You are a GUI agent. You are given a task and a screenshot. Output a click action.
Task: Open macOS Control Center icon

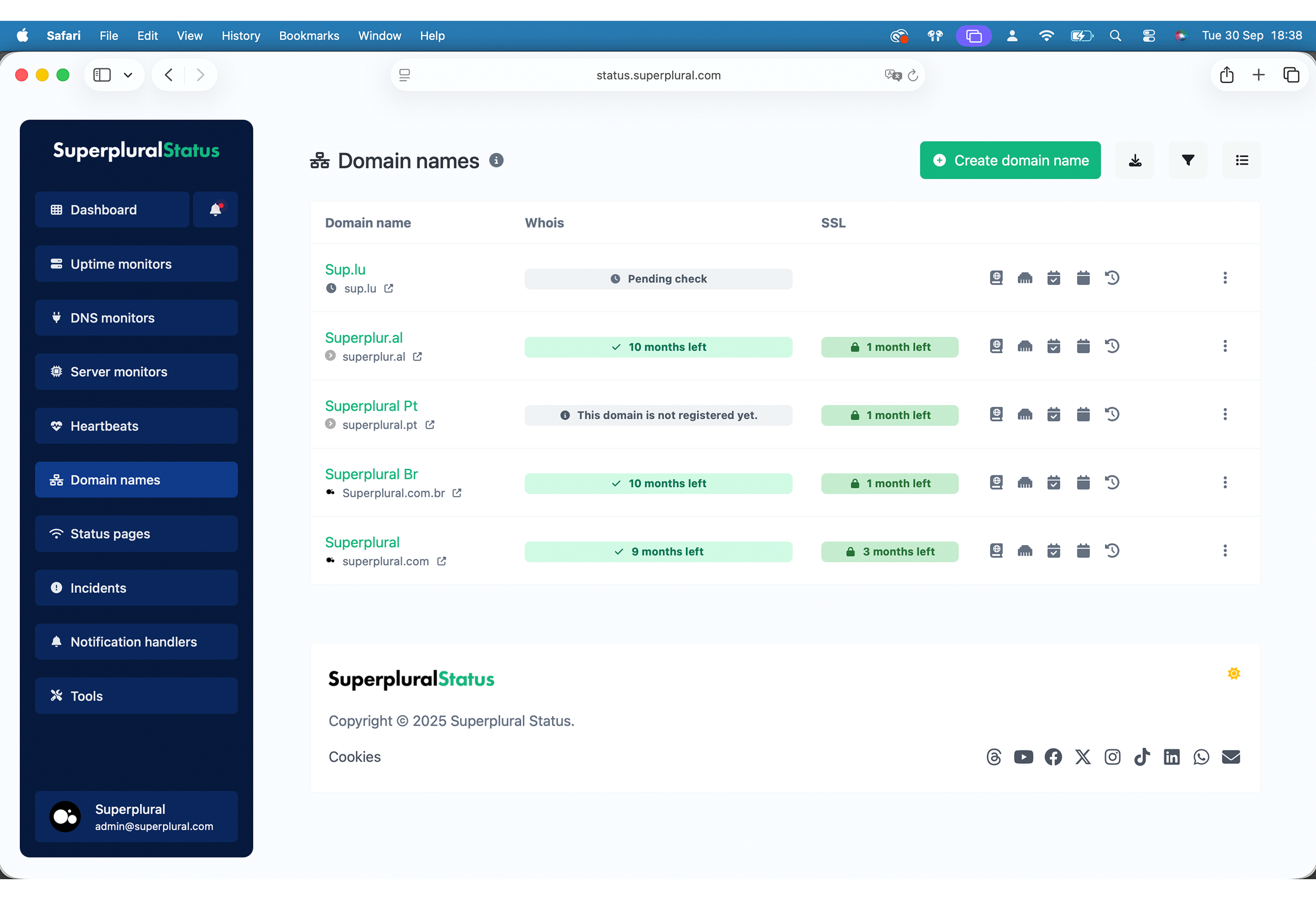click(x=1149, y=36)
